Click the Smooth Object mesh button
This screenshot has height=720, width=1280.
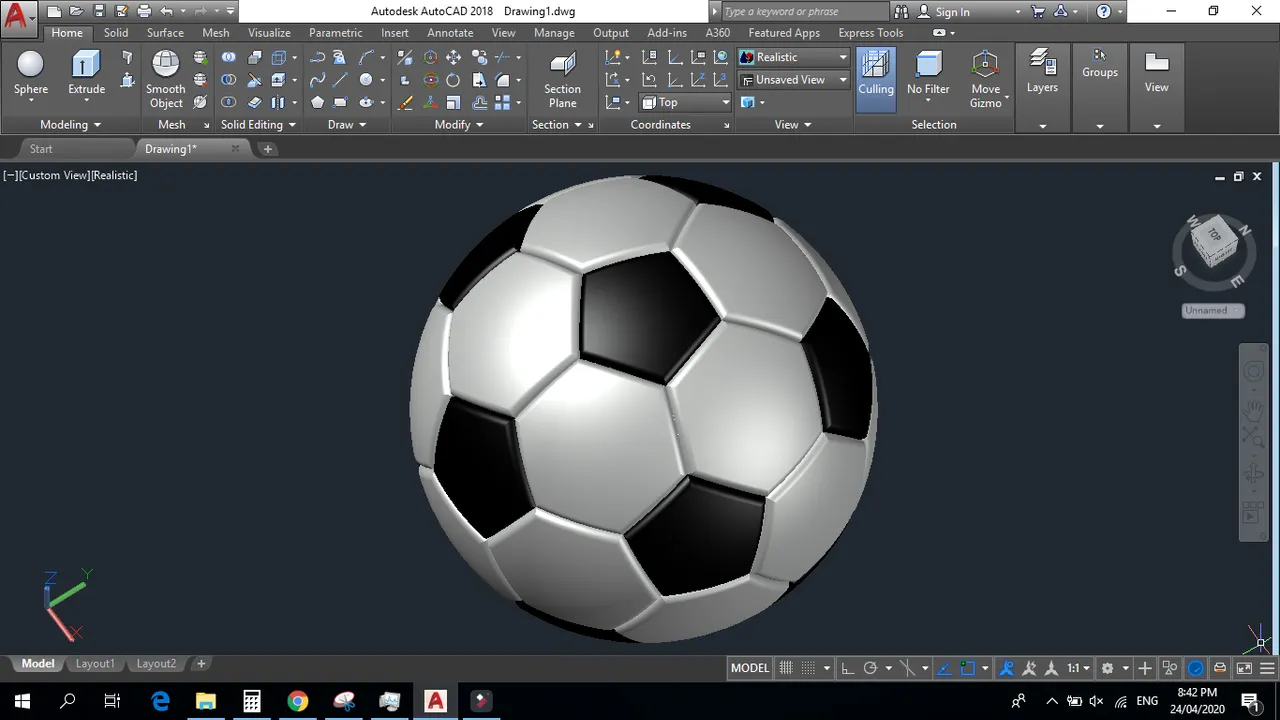coord(166,78)
